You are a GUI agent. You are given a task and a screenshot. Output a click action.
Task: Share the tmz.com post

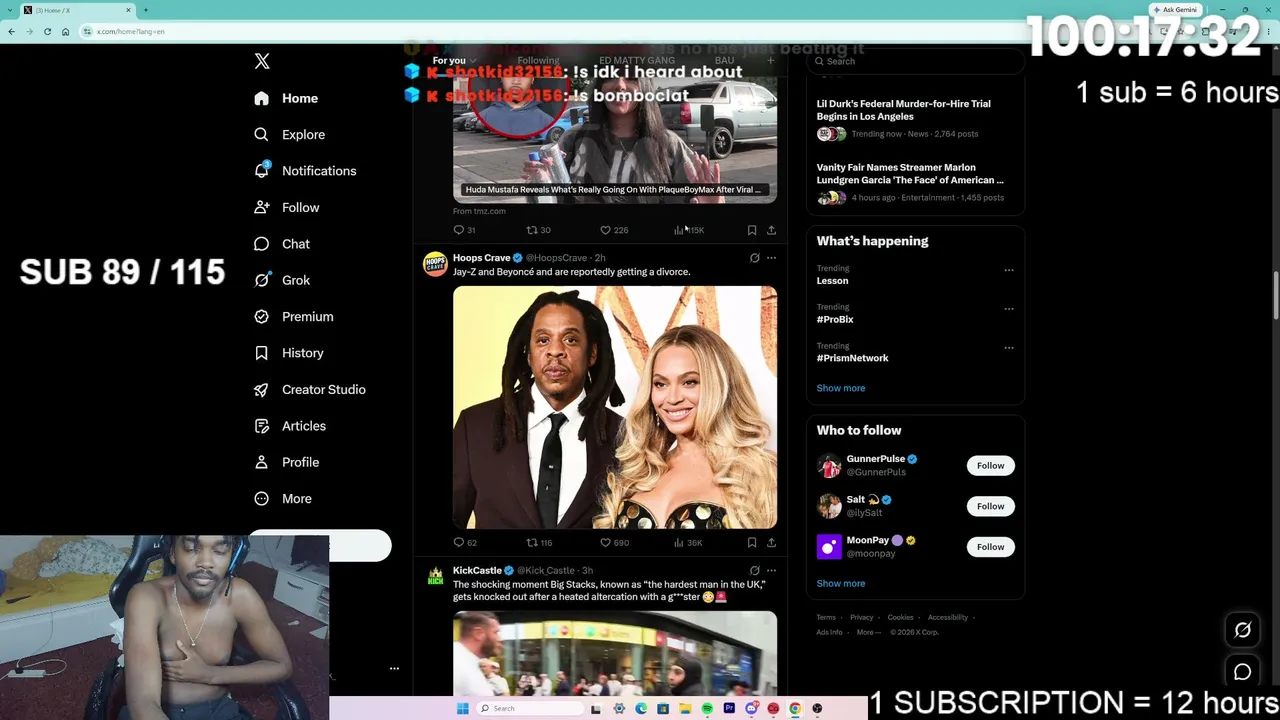[771, 230]
